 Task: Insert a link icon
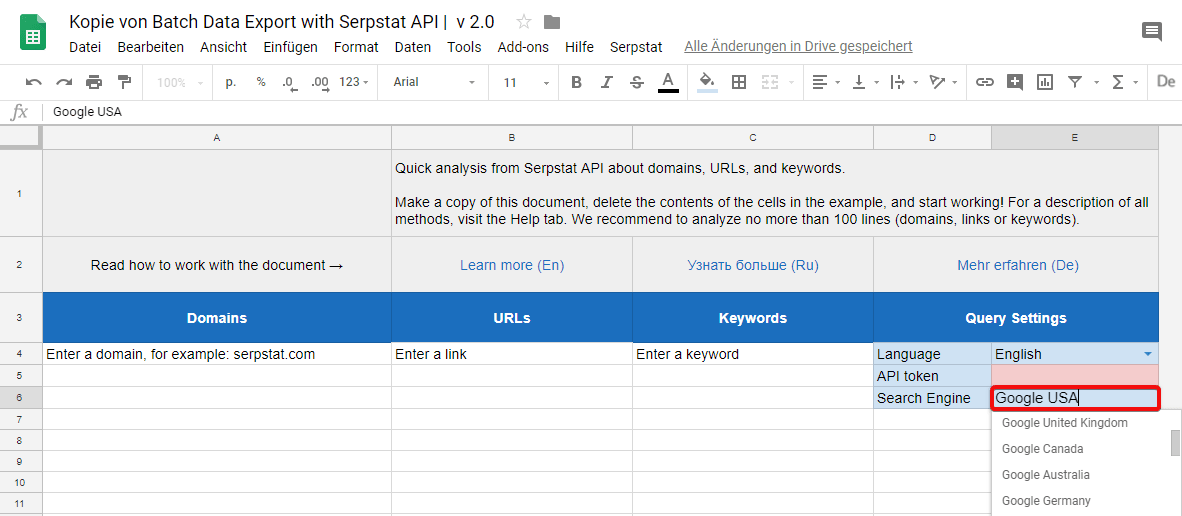pyautogui.click(x=984, y=83)
